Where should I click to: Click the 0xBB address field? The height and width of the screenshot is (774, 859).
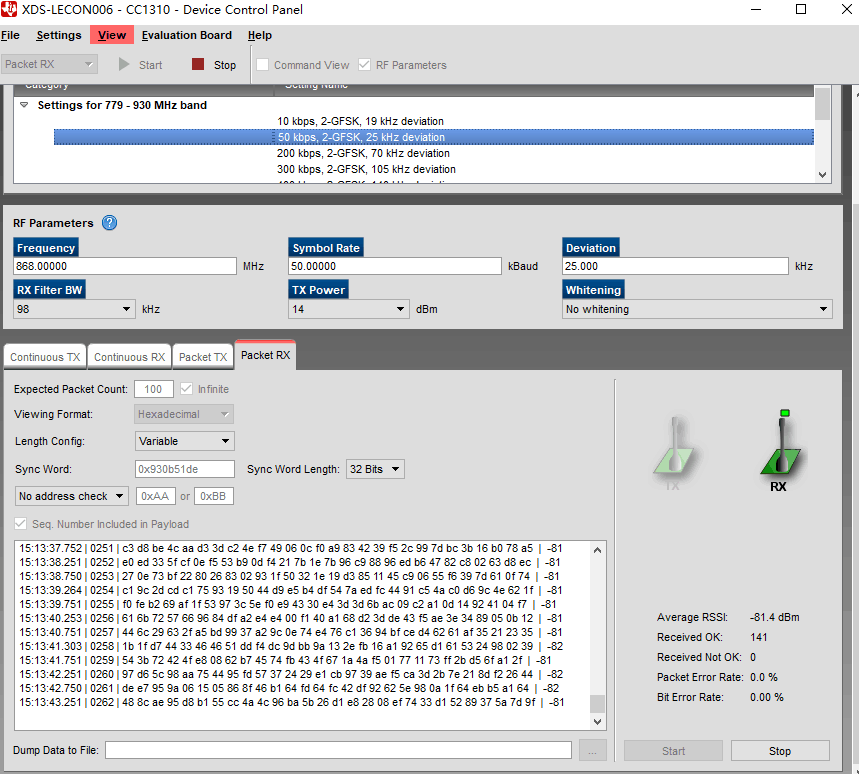coord(214,496)
